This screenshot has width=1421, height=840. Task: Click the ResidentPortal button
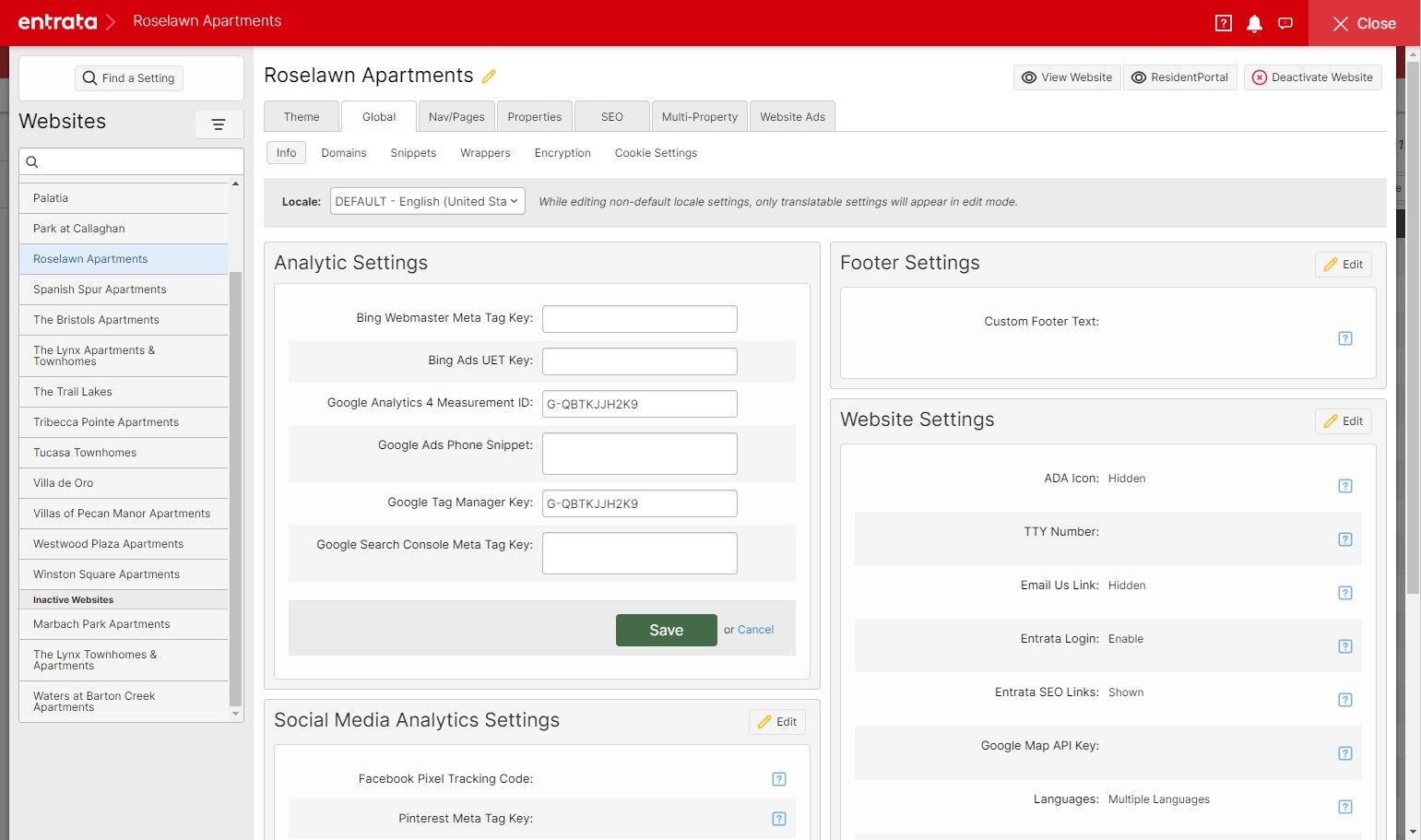click(1179, 77)
